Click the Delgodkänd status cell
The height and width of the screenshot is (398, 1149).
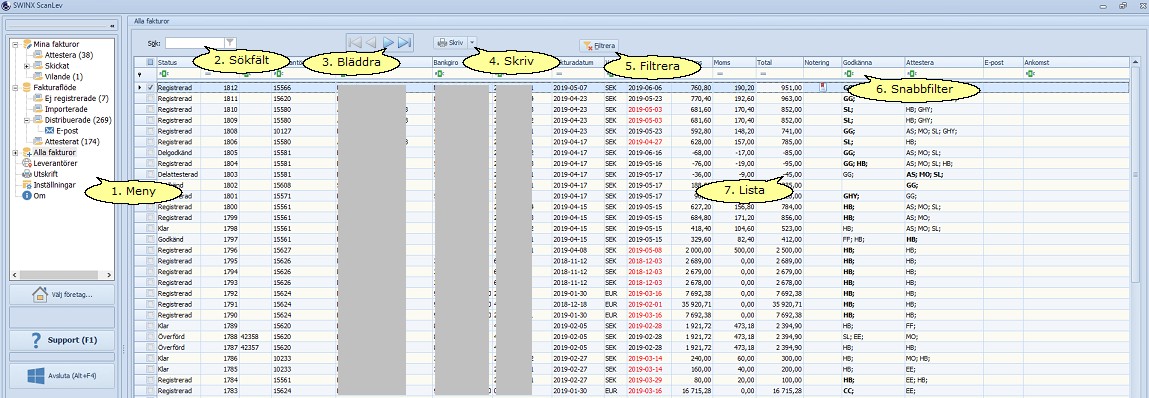point(179,152)
